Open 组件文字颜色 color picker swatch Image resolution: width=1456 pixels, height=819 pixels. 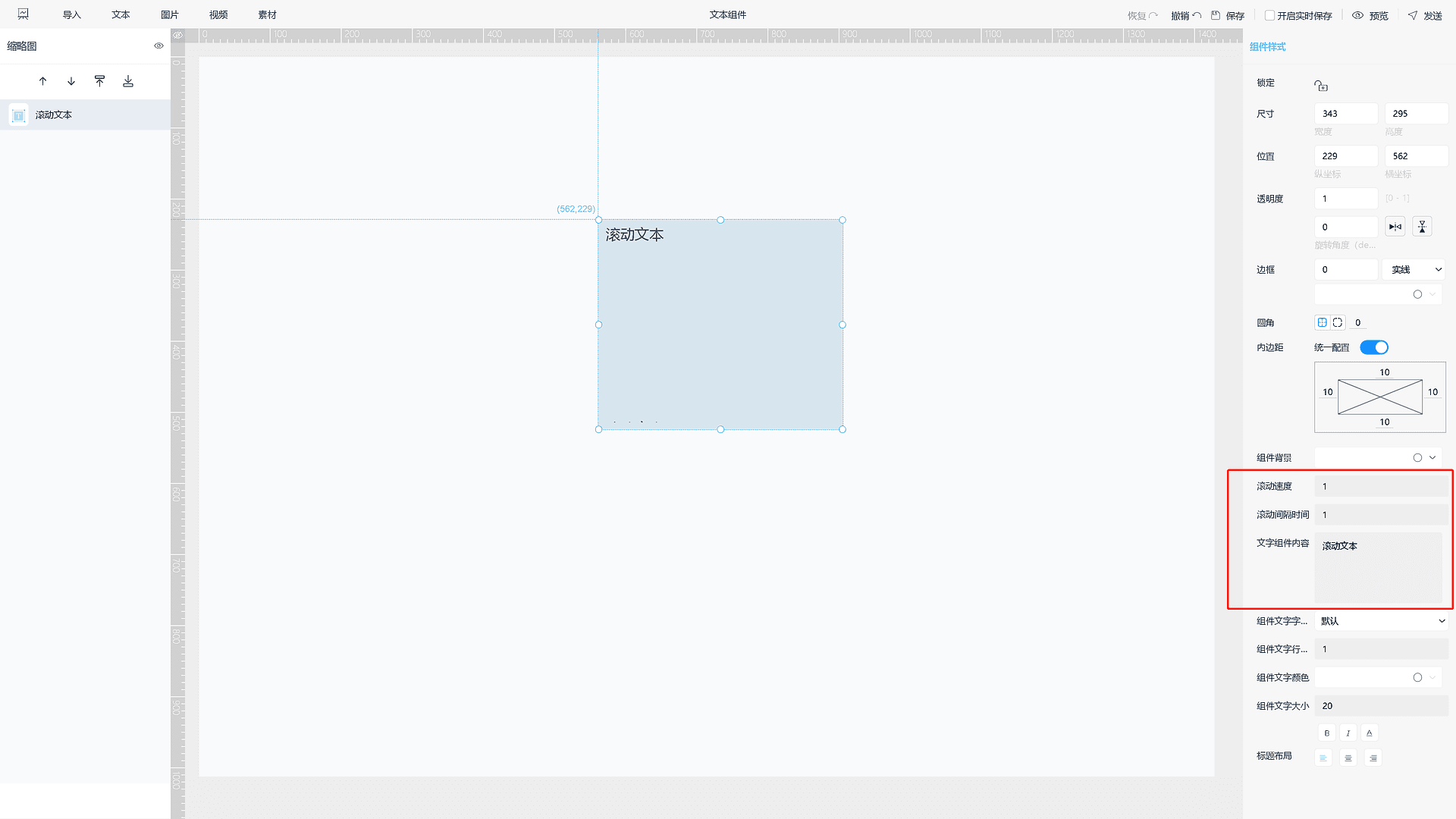click(1417, 678)
